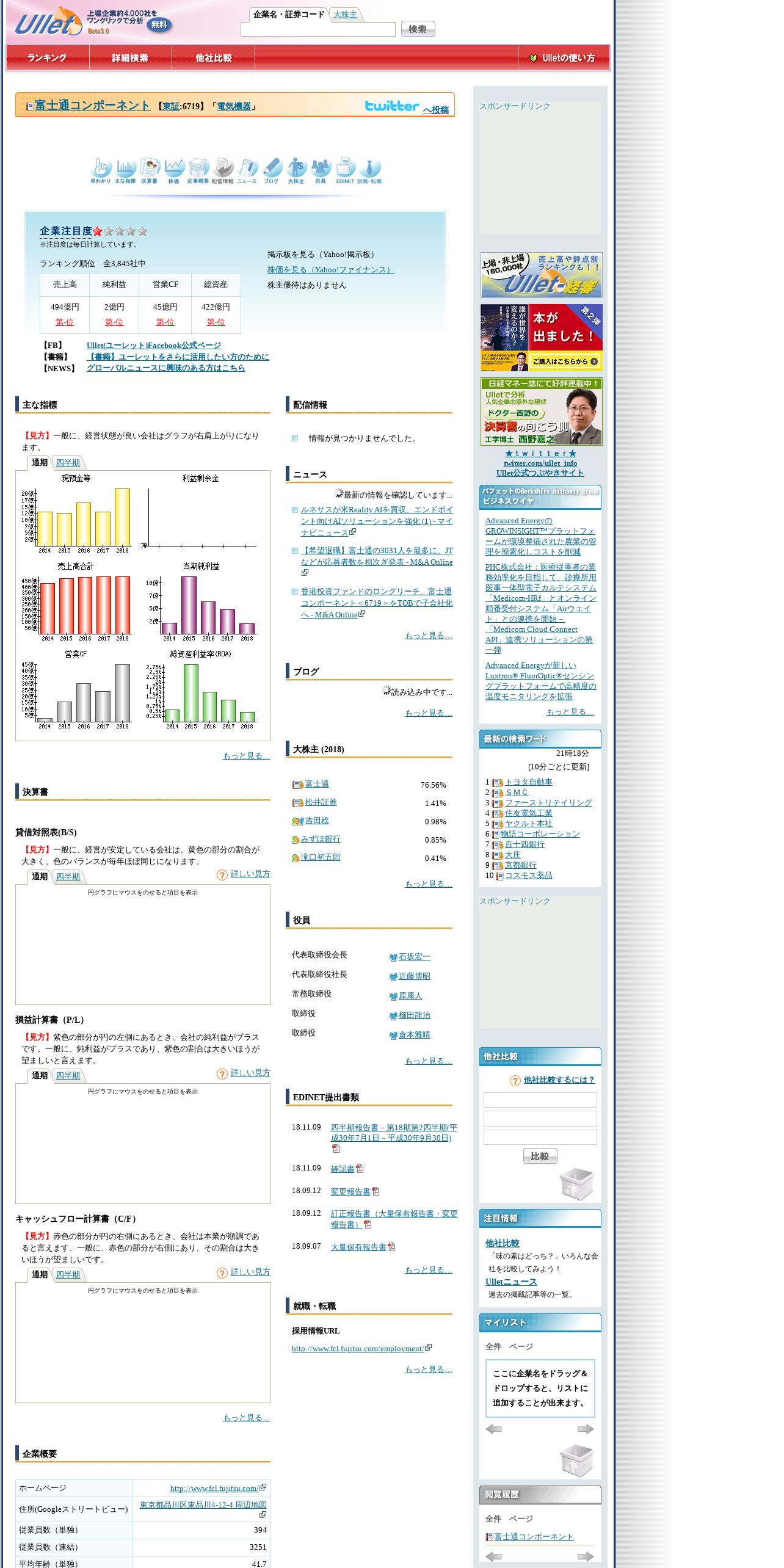
Task: Open the EDINET folder icon
Action: click(345, 170)
